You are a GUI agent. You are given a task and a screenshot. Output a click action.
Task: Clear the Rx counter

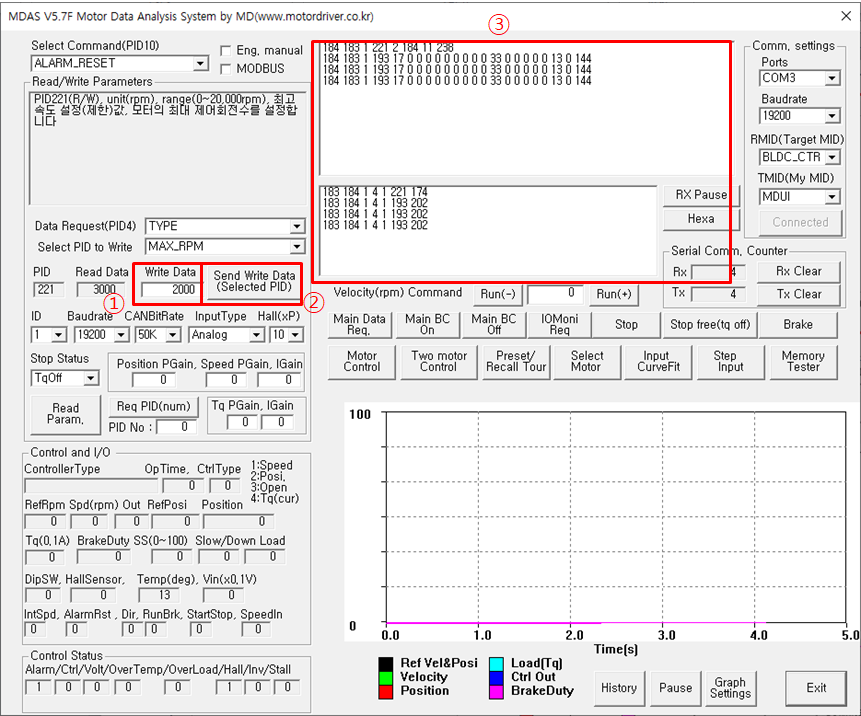[x=798, y=271]
